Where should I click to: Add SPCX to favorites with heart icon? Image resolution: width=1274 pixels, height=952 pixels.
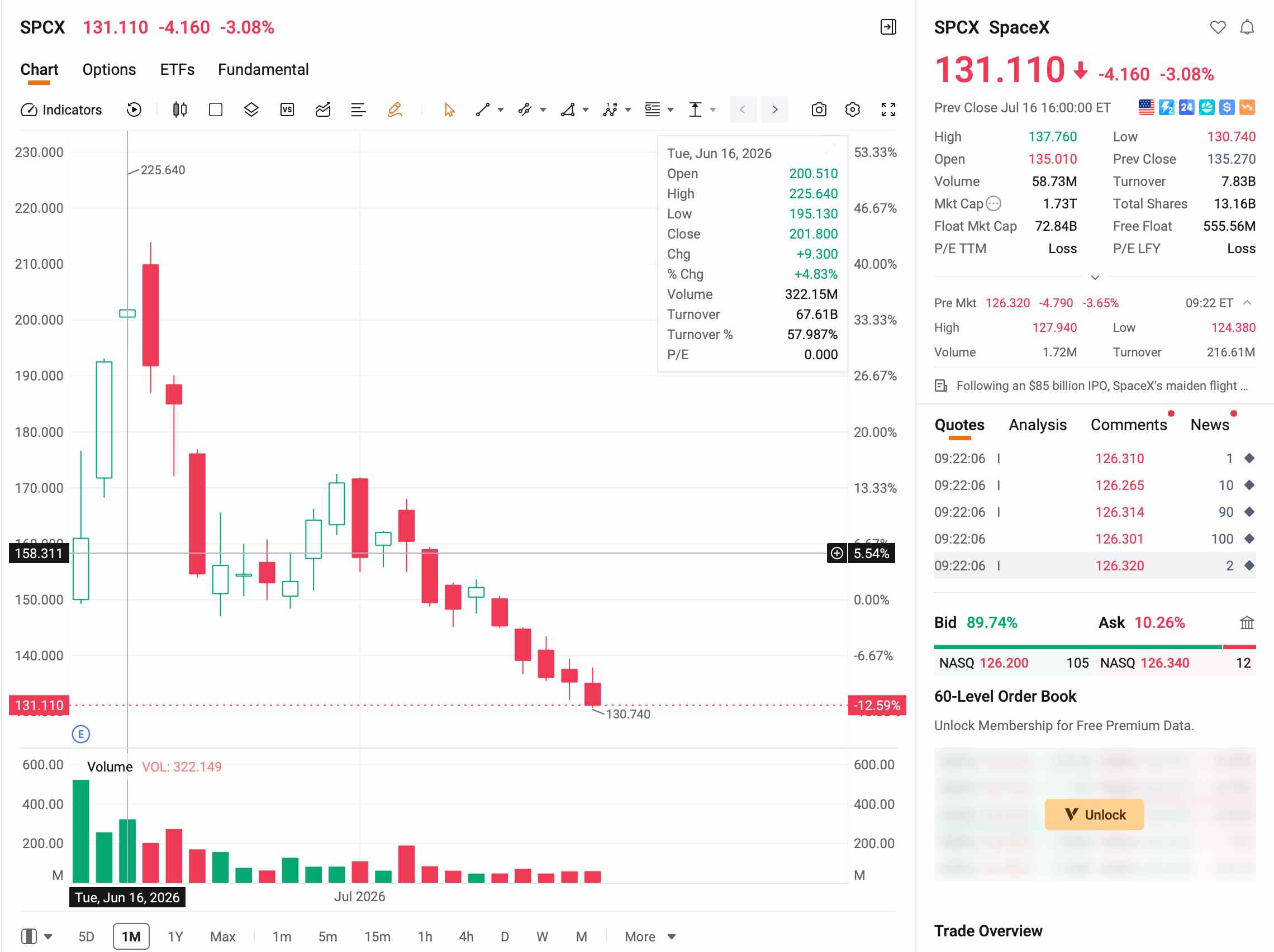1218,27
